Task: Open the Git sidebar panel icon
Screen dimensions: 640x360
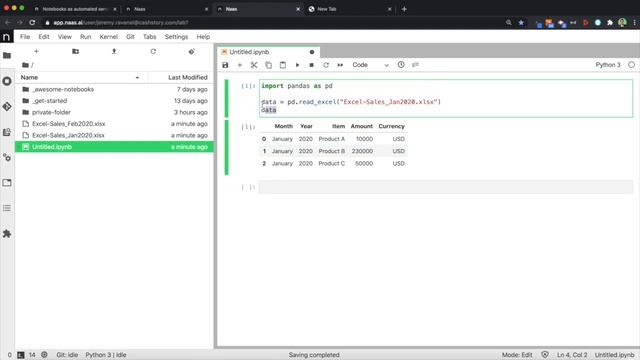Action: pos(7,107)
